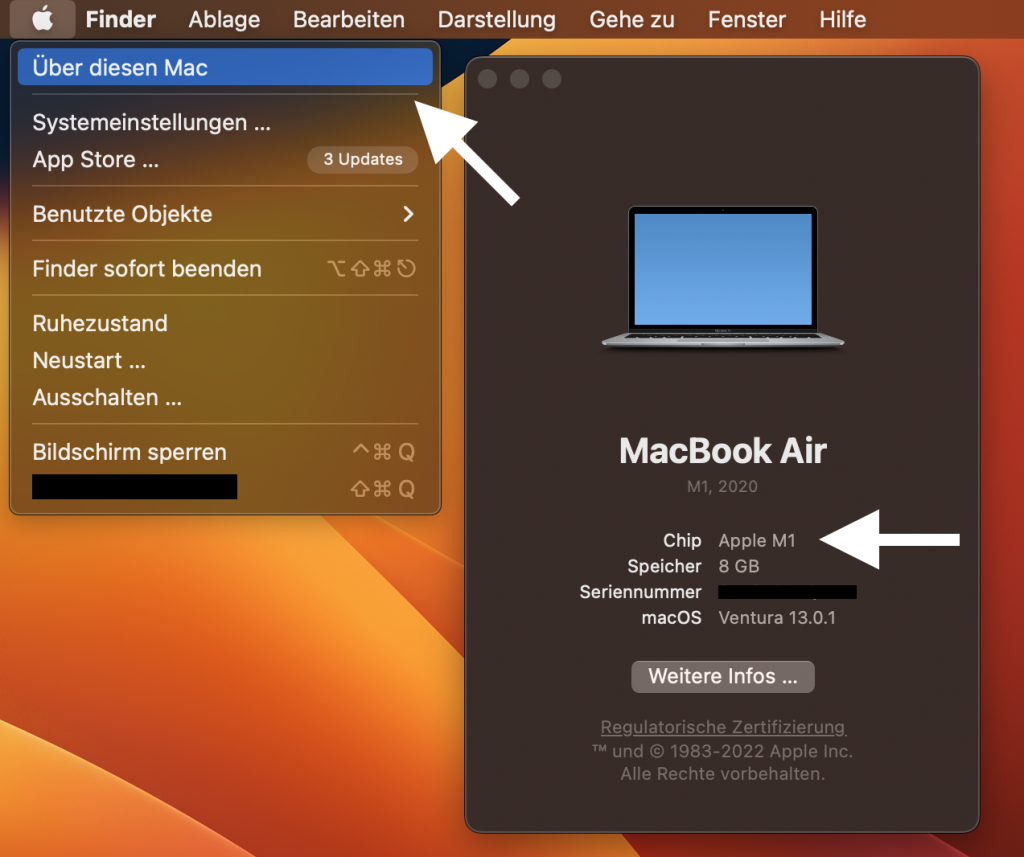1024x857 pixels.
Task: Open the Hilfe menu
Action: tap(842, 20)
